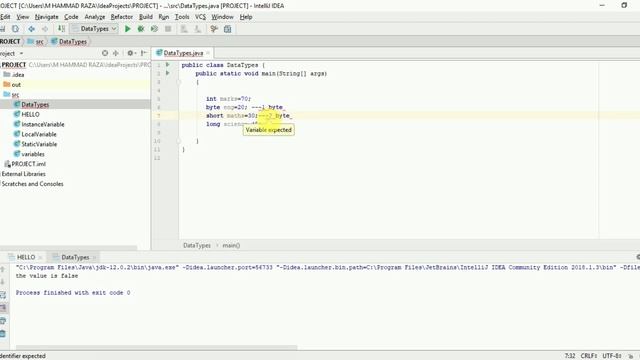Select the src folder in project tree
Viewport: 640px width, 360px height.
click(x=11, y=95)
